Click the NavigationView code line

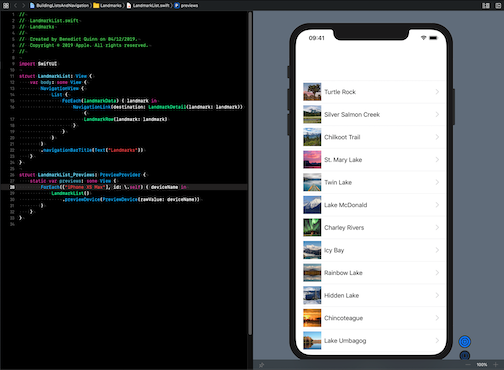[62, 88]
